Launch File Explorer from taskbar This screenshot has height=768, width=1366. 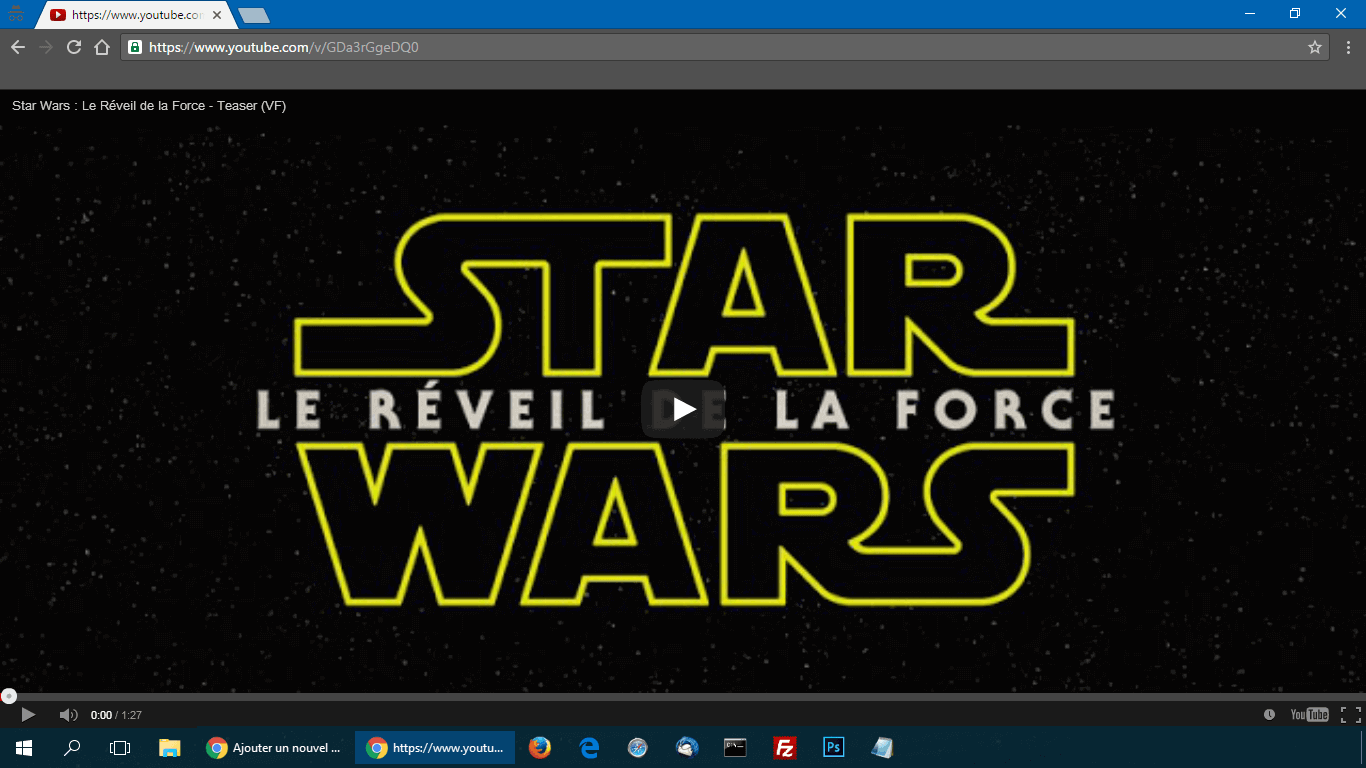pyautogui.click(x=170, y=747)
